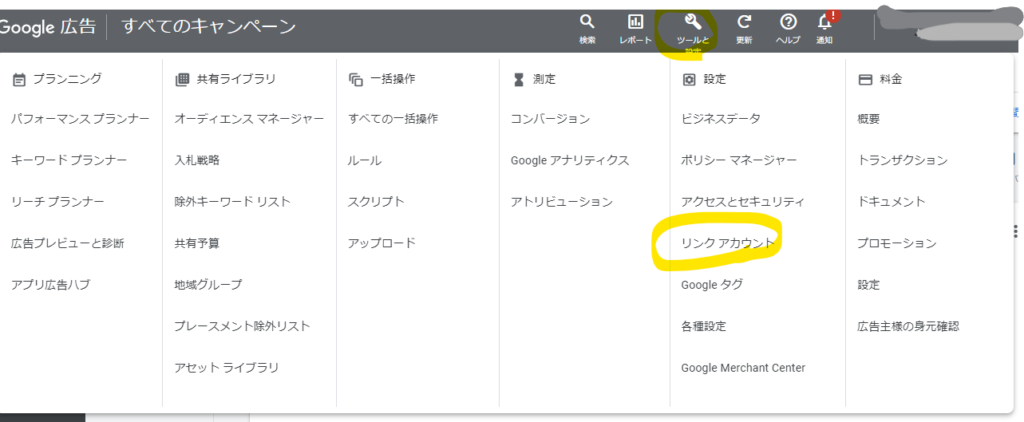Open コンバージョン under measurement
The width and height of the screenshot is (1024, 422).
click(550, 119)
